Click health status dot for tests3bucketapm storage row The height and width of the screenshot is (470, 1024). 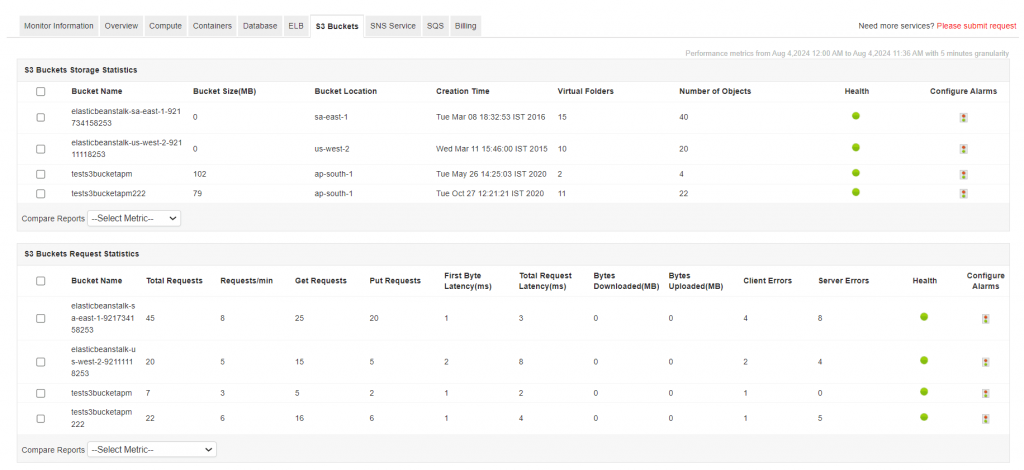tap(856, 173)
